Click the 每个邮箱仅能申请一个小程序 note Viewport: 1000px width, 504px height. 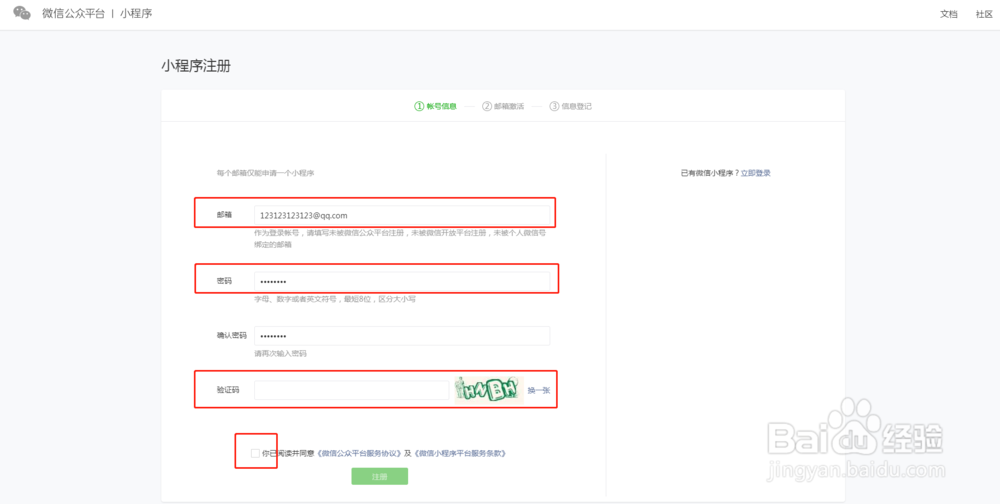tap(266, 173)
